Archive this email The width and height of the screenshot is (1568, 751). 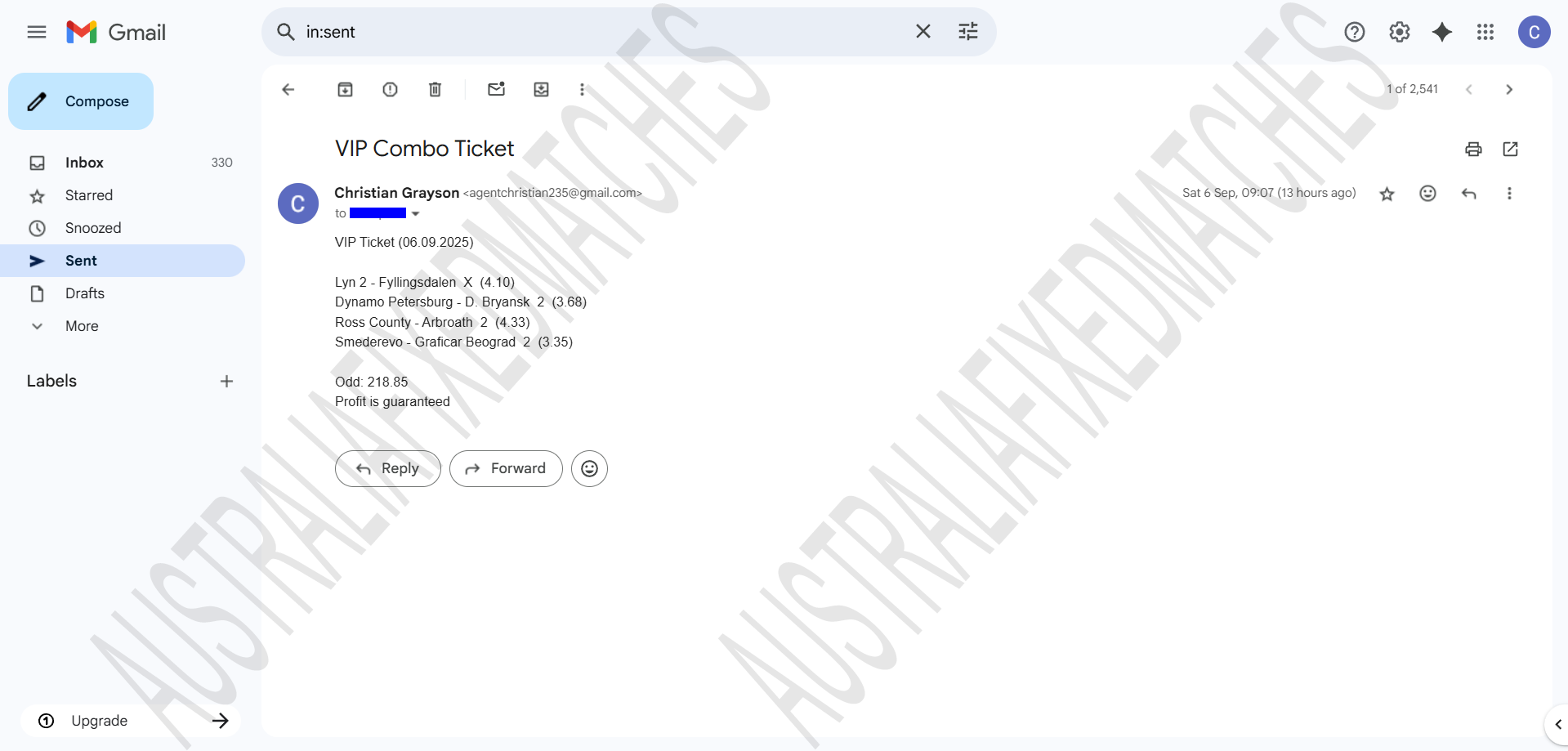(x=346, y=89)
